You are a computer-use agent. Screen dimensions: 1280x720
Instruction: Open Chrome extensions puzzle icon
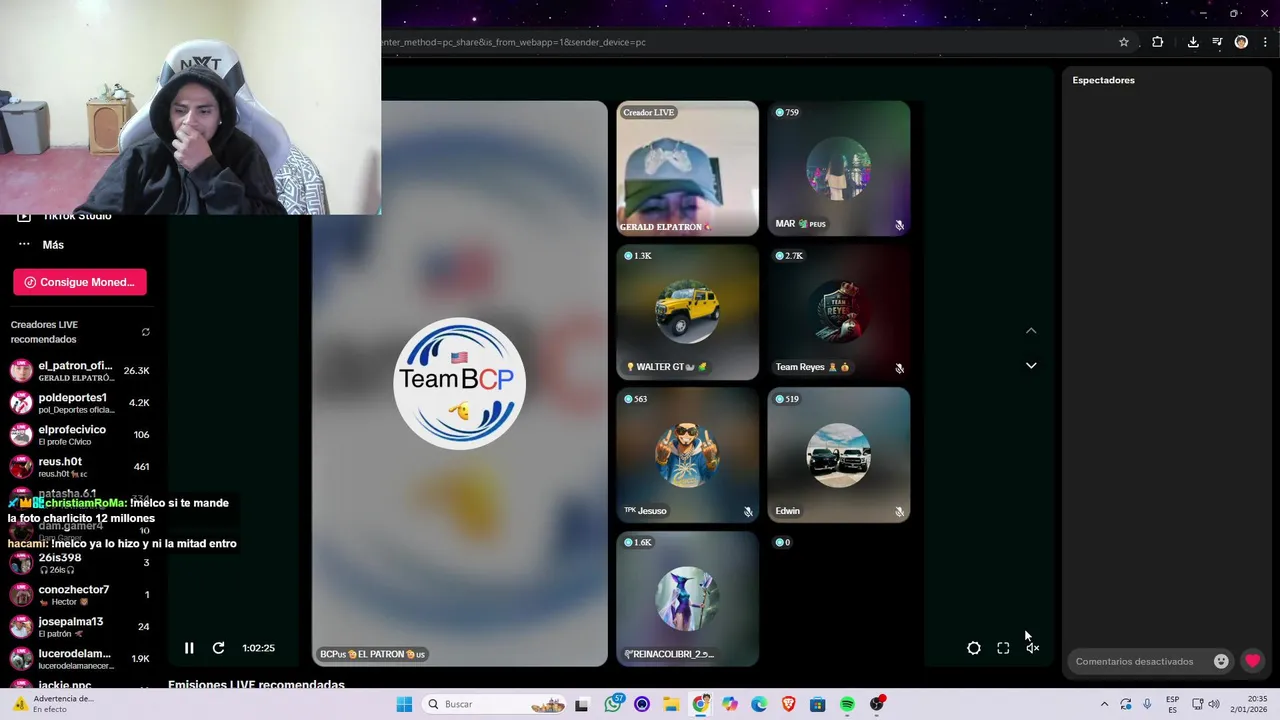1158,42
